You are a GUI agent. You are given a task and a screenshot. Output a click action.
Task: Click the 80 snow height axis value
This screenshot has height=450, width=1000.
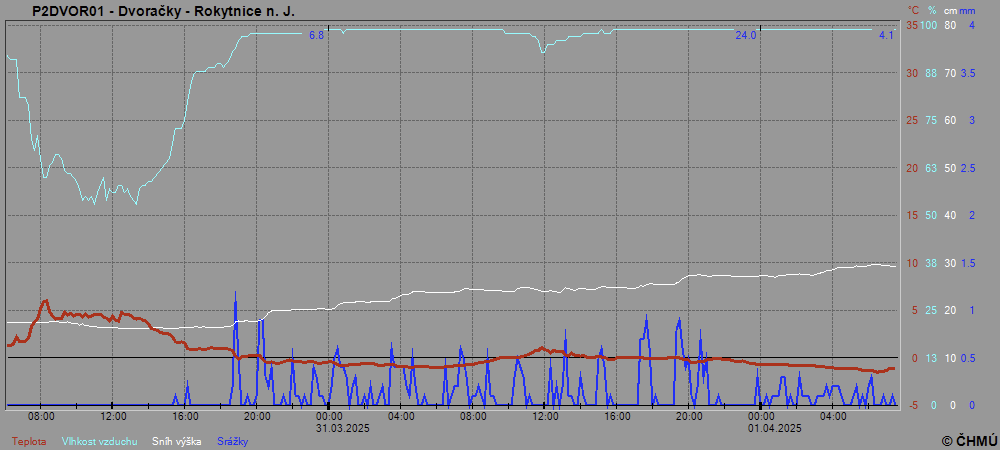coord(950,25)
